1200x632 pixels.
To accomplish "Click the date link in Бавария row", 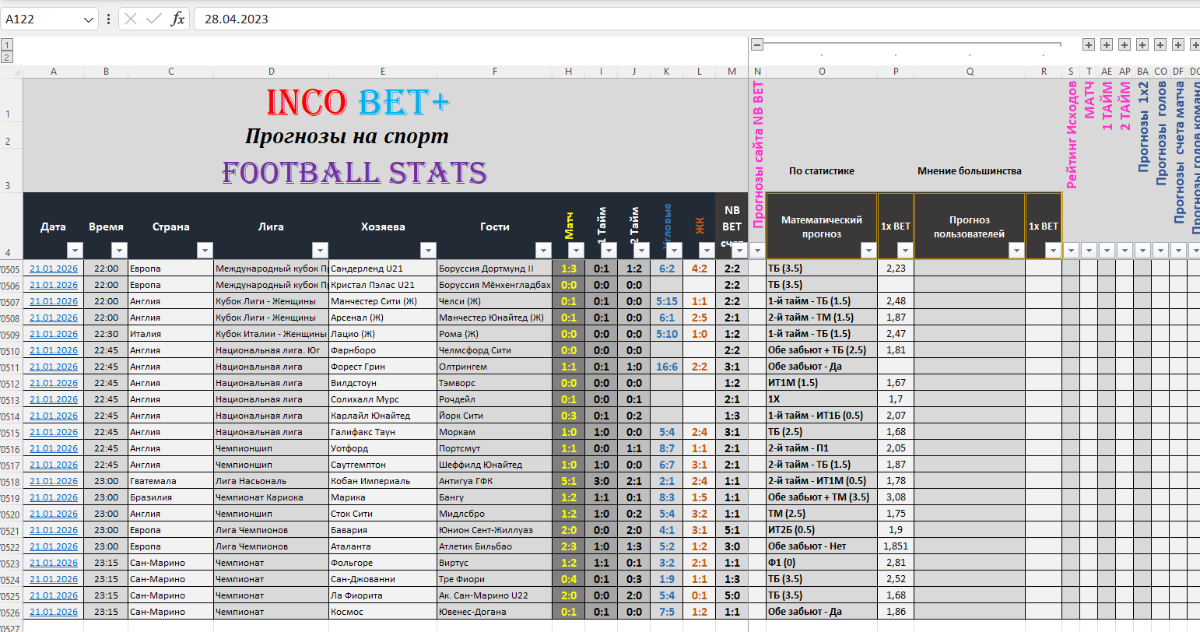I will 53,530.
